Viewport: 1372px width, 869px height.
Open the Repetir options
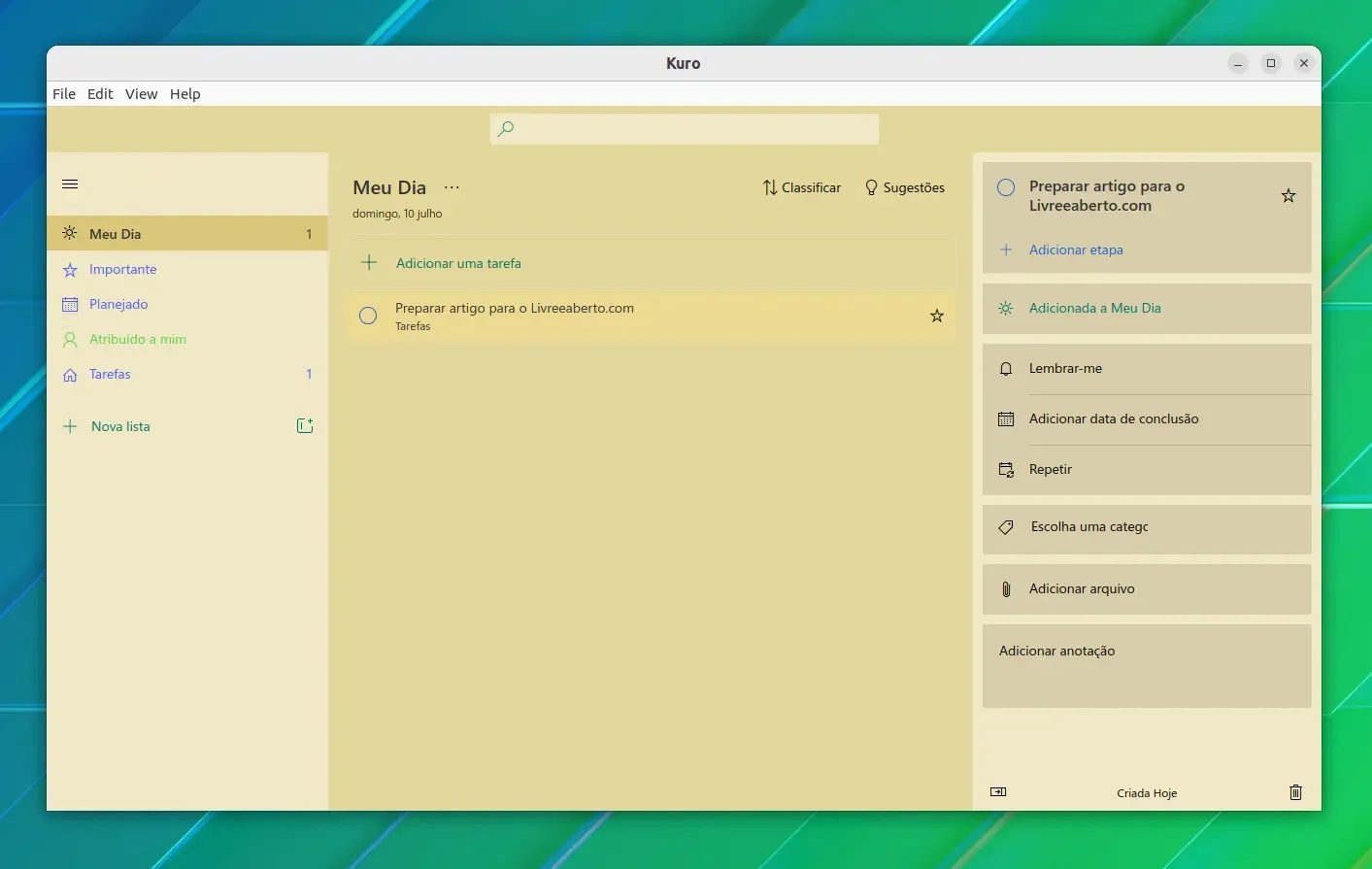coord(1147,470)
